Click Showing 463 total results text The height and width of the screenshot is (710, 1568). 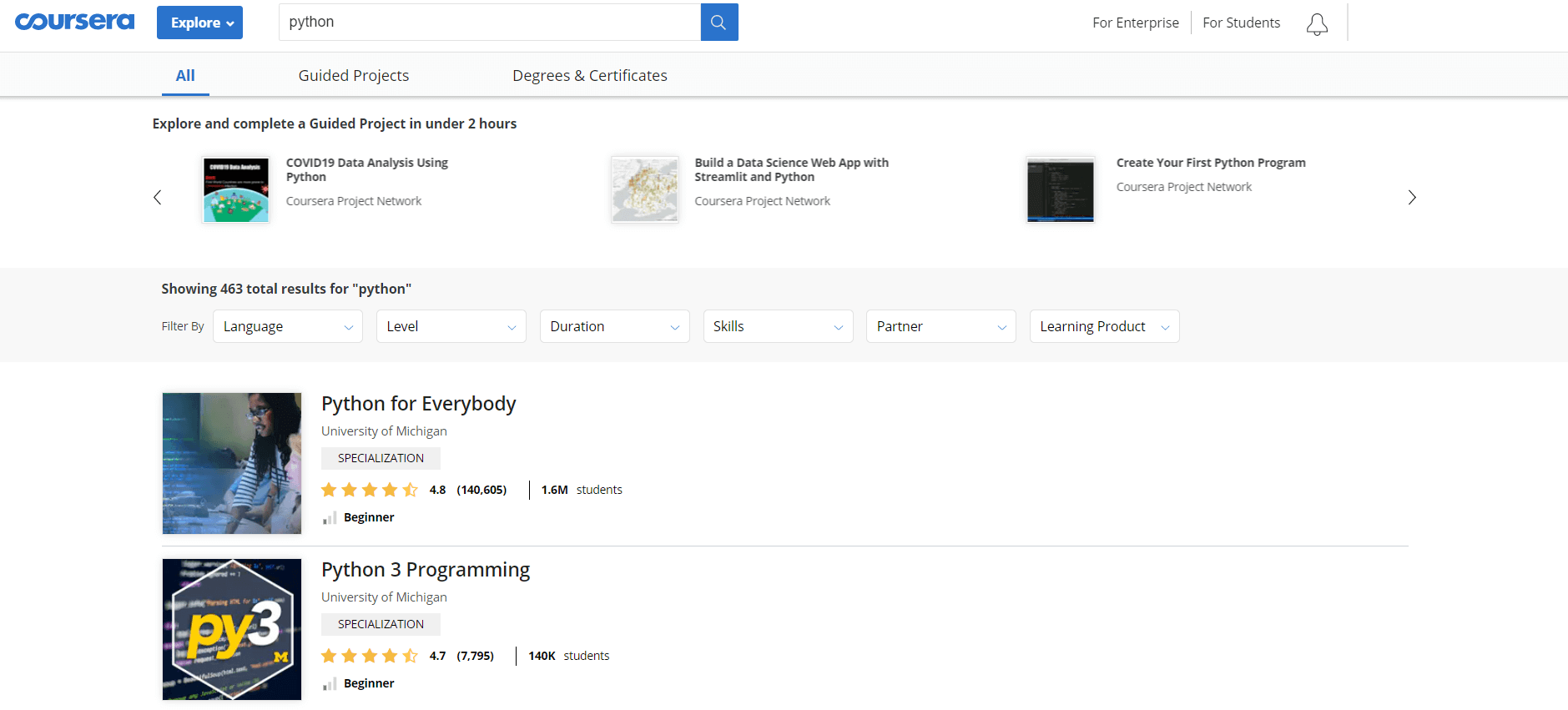tap(286, 289)
